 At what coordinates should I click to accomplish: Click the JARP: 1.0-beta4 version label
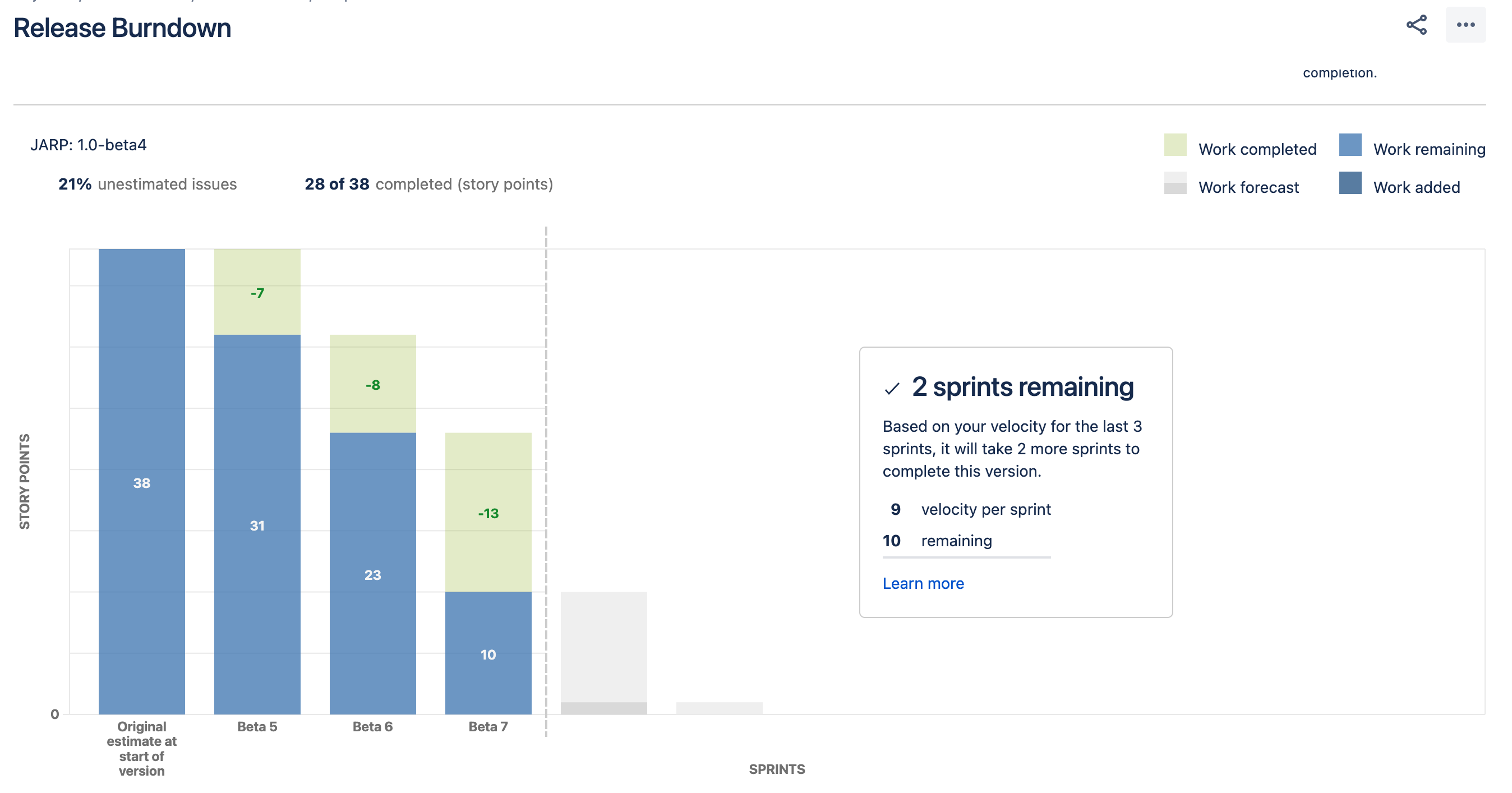click(x=89, y=145)
